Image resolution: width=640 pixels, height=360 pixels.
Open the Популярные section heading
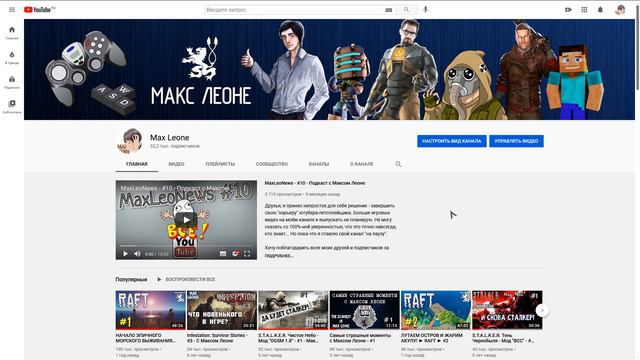pyautogui.click(x=131, y=280)
